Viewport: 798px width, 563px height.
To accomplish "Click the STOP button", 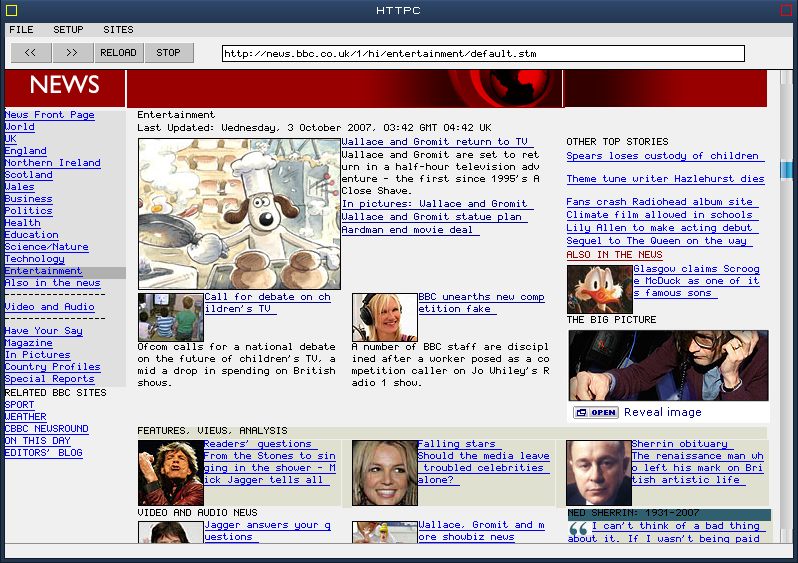I will [168, 52].
